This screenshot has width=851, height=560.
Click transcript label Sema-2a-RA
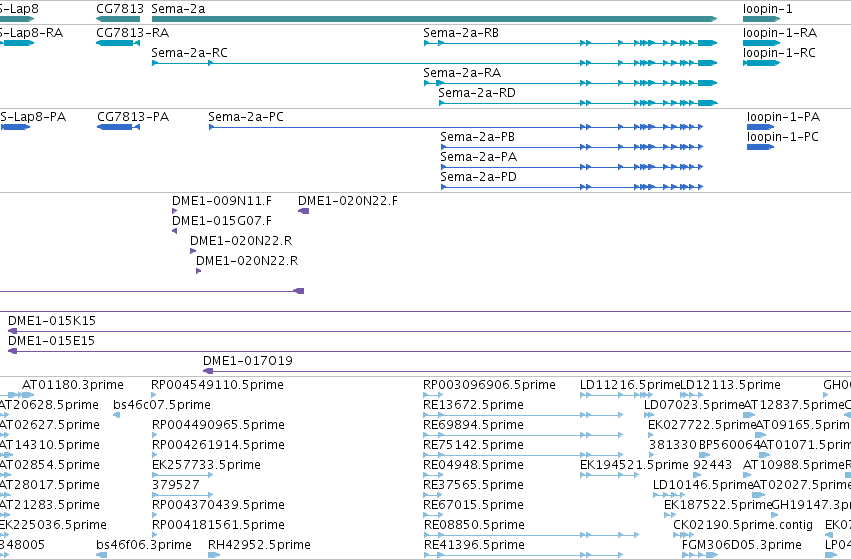tap(462, 73)
